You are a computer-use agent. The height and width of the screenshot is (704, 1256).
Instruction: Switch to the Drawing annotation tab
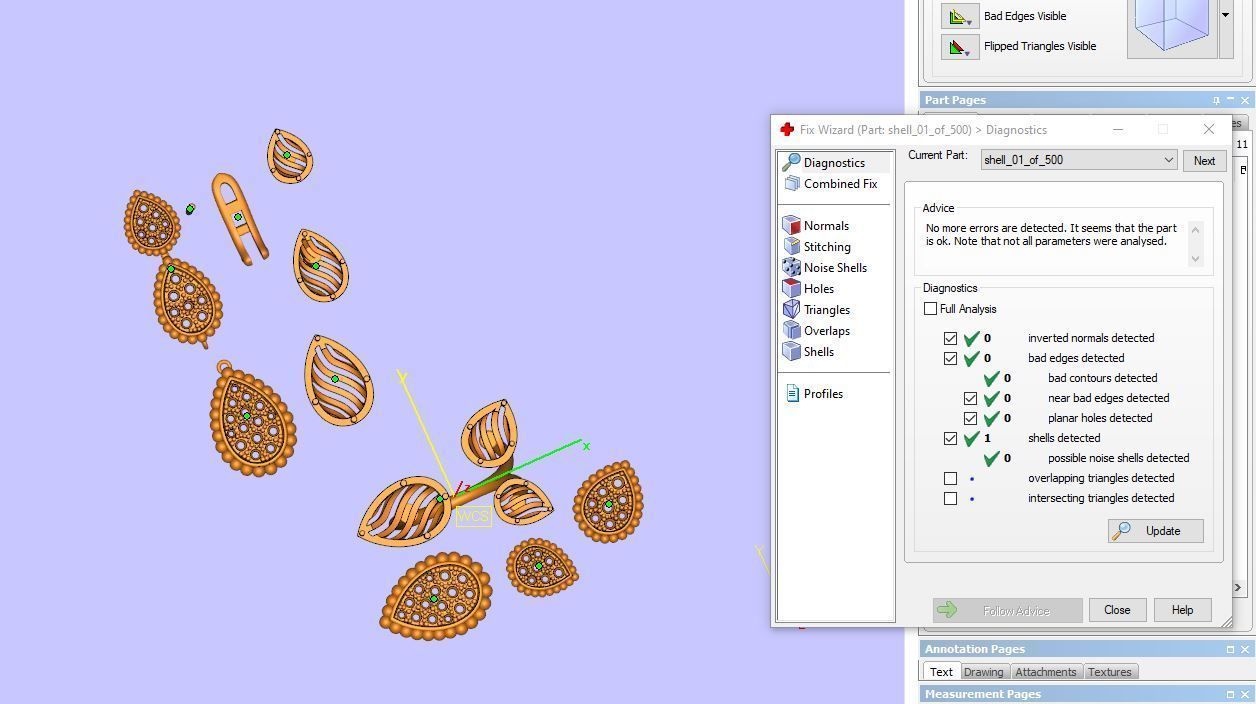coord(983,672)
